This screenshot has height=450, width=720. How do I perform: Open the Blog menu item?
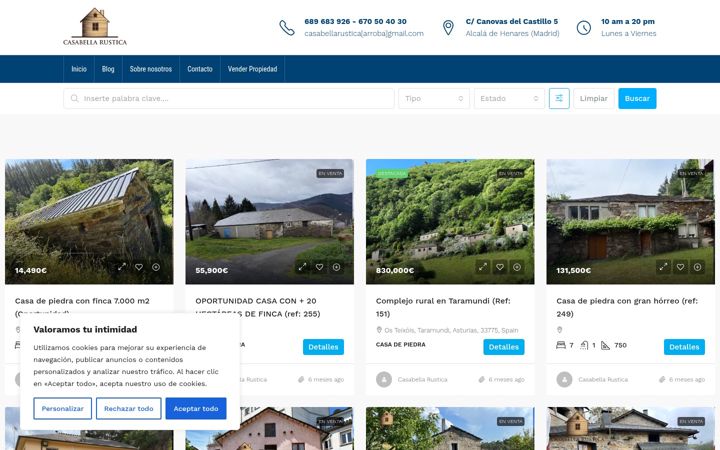[108, 69]
